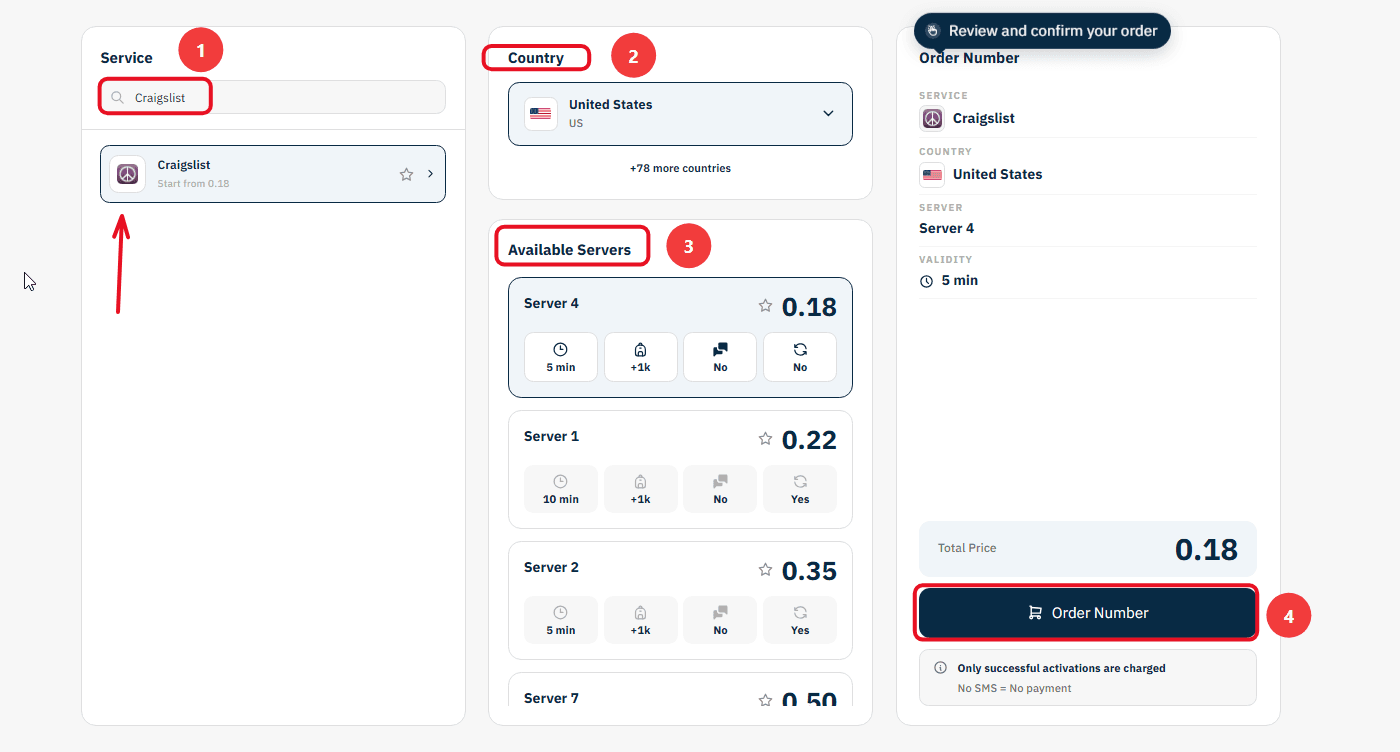
Task: Select the 'Server 2' card title
Action: point(551,567)
